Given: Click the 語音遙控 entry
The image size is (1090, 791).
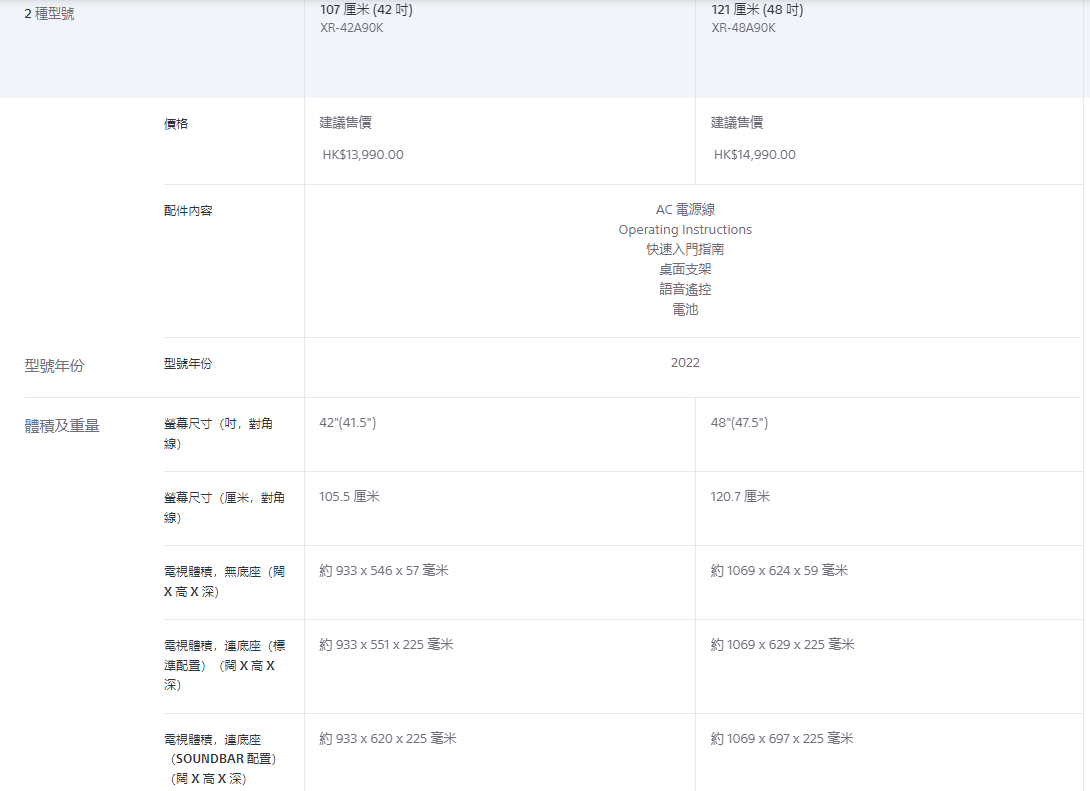Looking at the screenshot, I should [x=685, y=289].
